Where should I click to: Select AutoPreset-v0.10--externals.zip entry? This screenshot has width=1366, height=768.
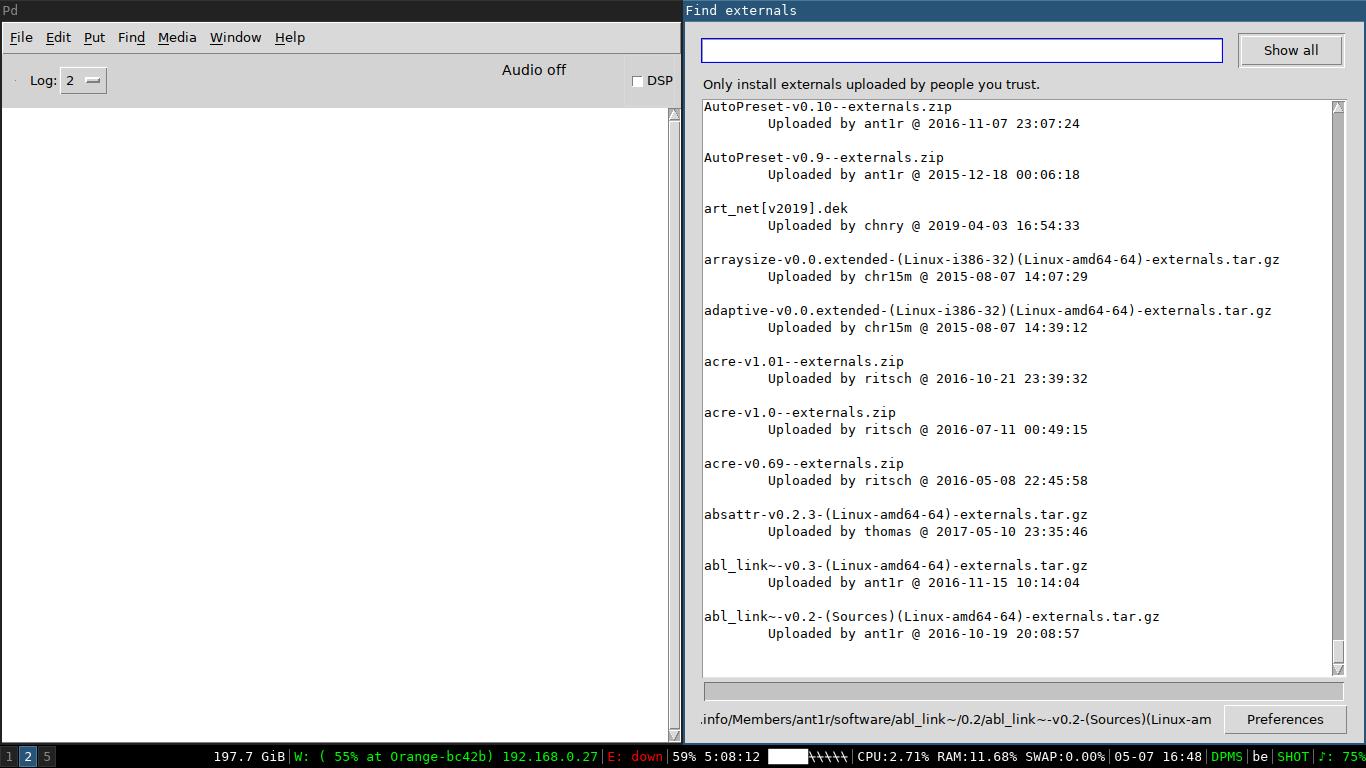click(x=828, y=107)
